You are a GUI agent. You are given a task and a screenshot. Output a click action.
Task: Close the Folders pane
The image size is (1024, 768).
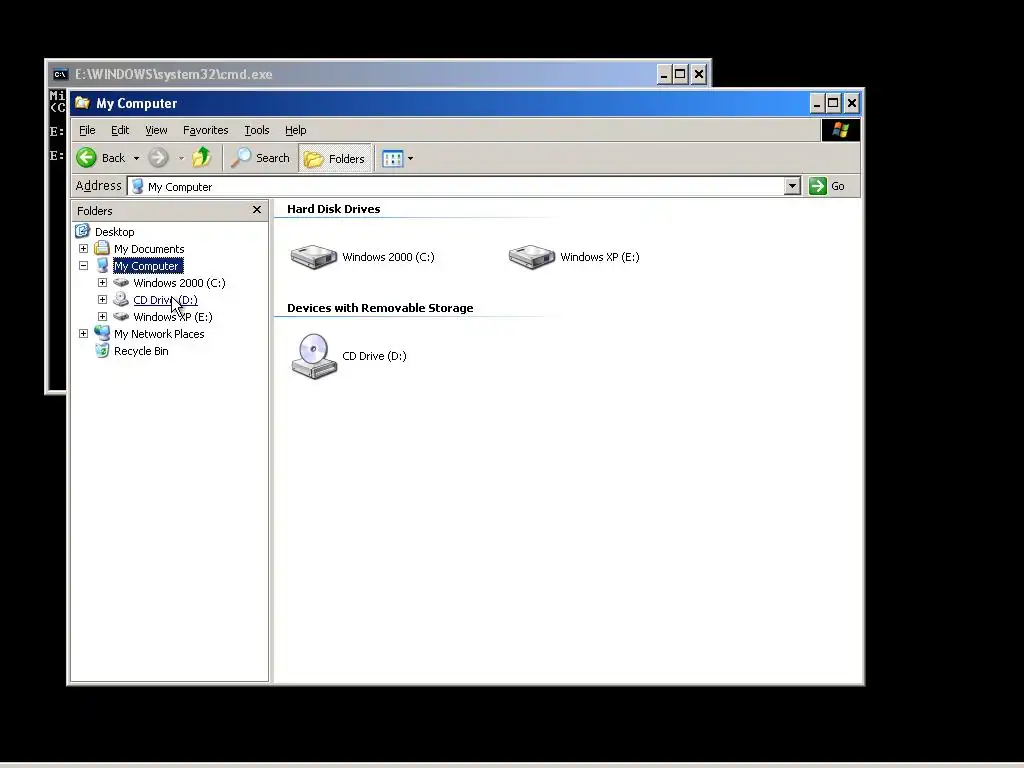pyautogui.click(x=257, y=210)
